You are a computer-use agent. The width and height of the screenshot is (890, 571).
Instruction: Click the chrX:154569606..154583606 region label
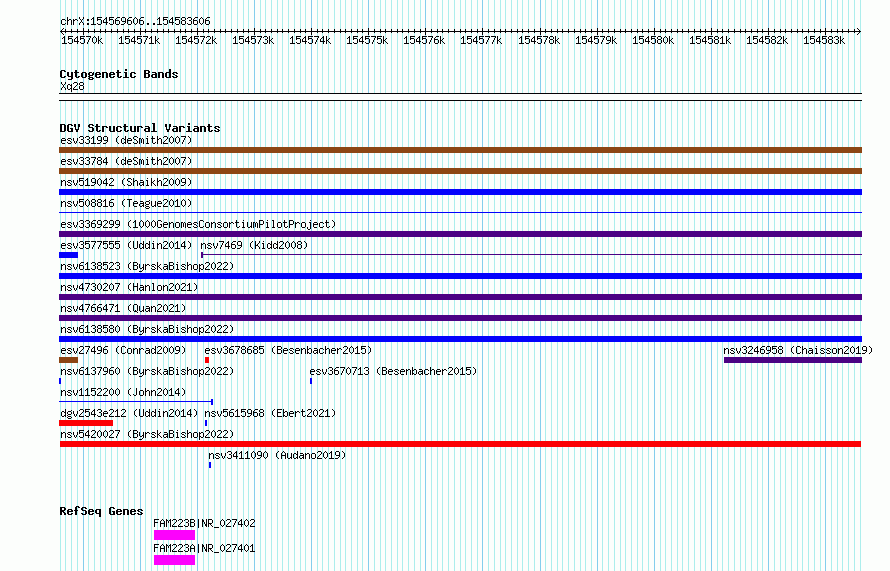coord(135,22)
